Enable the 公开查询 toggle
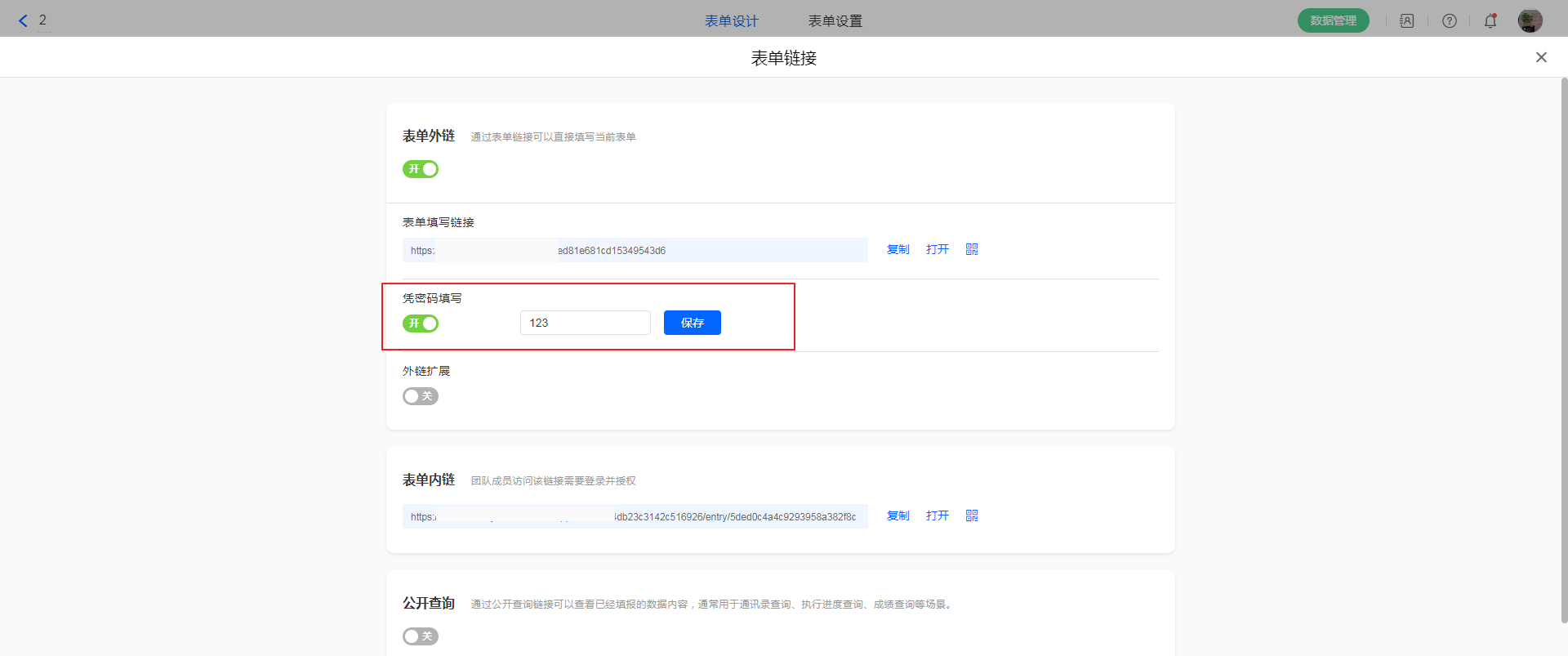Image resolution: width=1568 pixels, height=656 pixels. pos(421,636)
